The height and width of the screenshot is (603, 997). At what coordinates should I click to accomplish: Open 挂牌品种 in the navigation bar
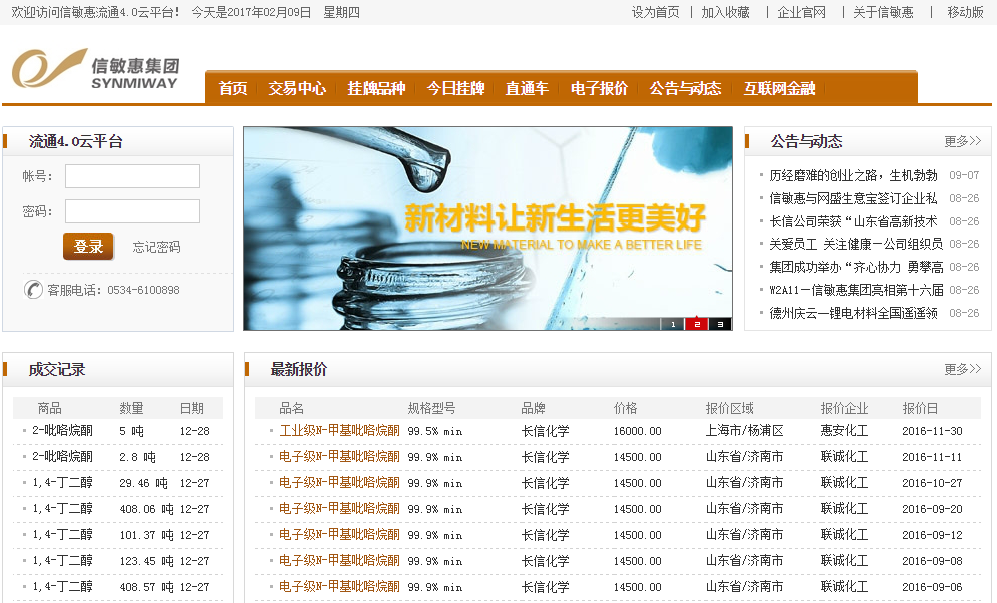(x=376, y=88)
